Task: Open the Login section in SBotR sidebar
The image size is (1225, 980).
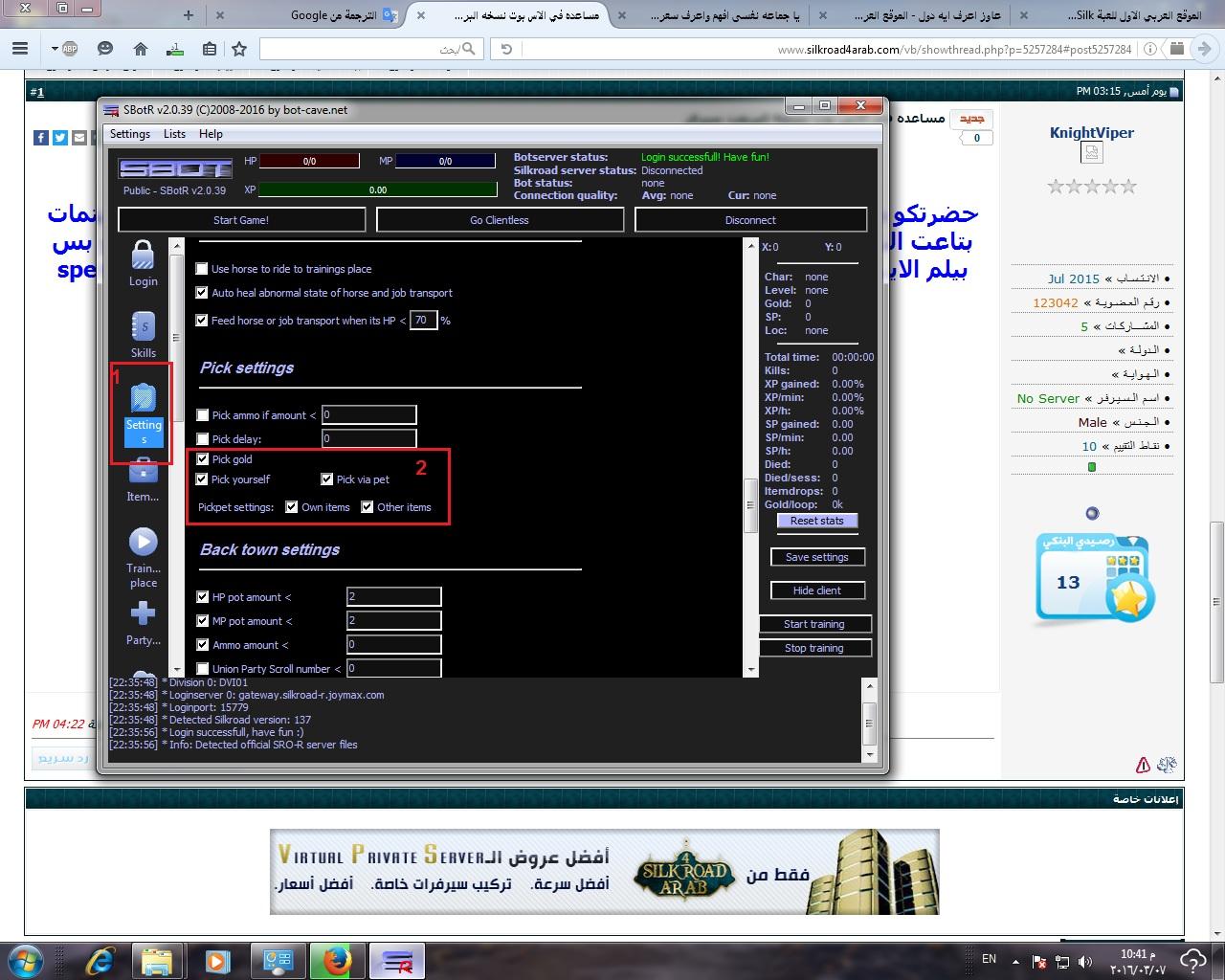Action: 143,263
